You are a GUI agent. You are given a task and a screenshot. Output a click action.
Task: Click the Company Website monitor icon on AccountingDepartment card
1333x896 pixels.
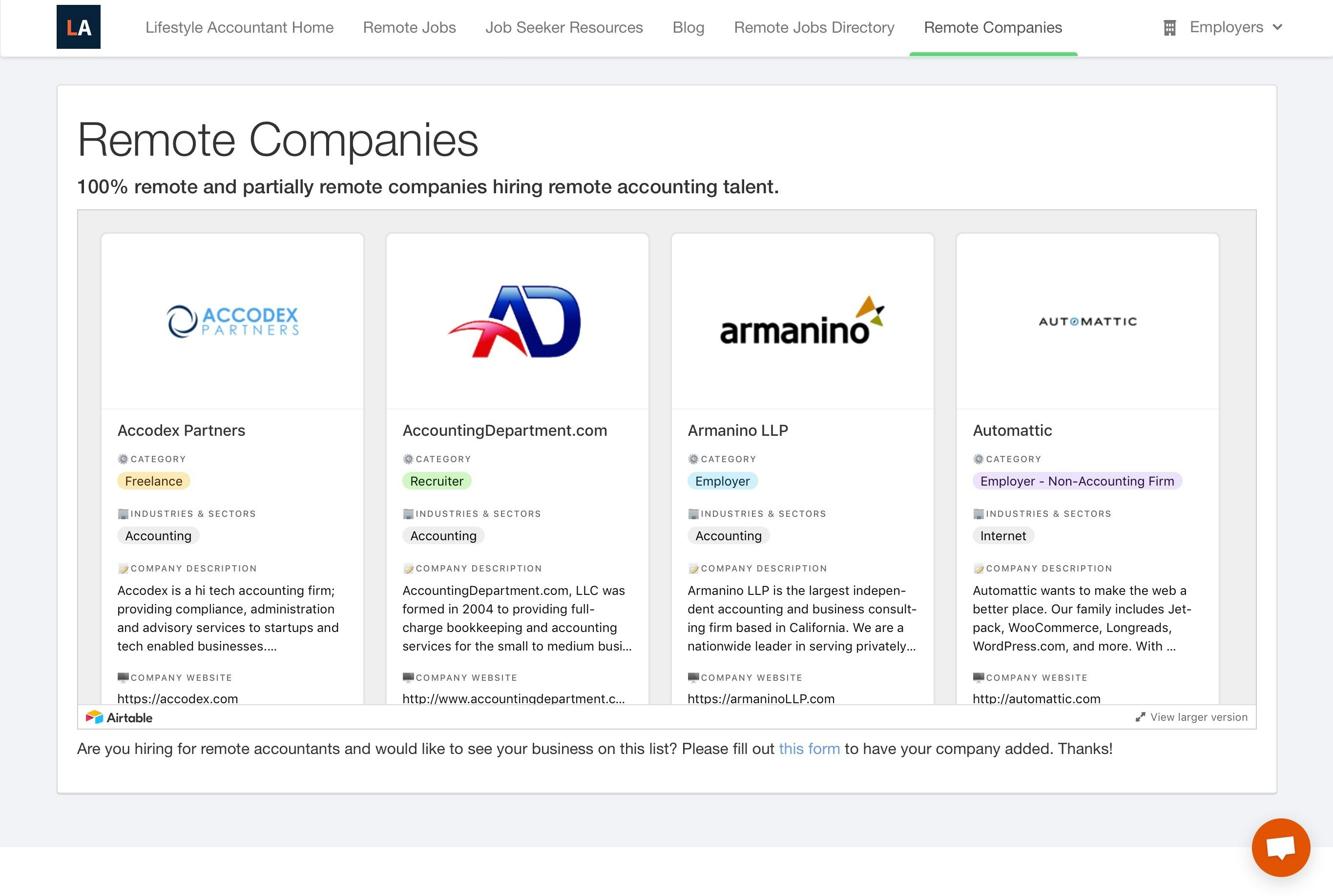pos(408,678)
